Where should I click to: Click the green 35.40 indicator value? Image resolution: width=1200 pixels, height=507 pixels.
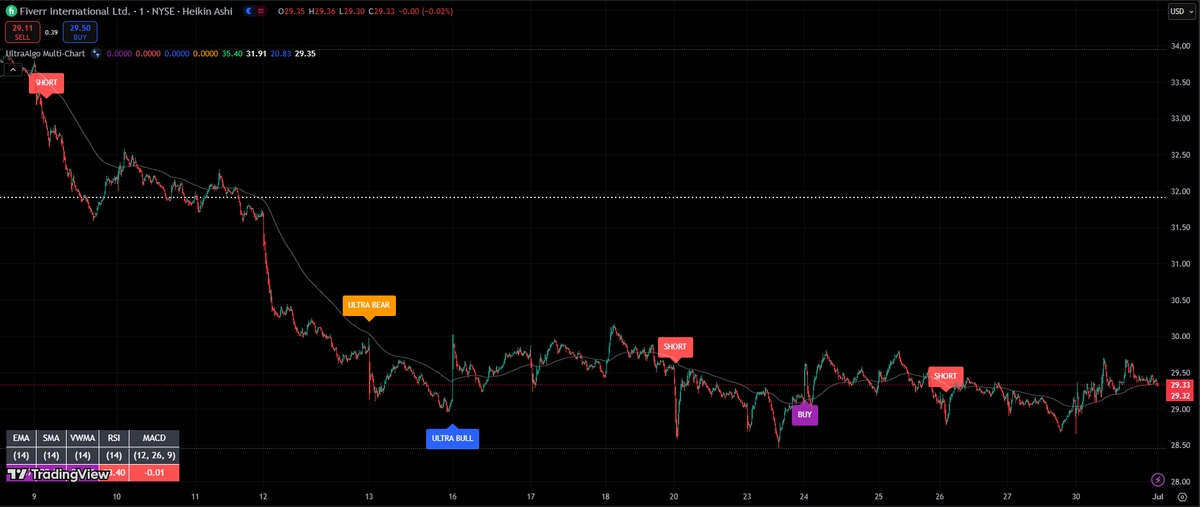click(232, 53)
